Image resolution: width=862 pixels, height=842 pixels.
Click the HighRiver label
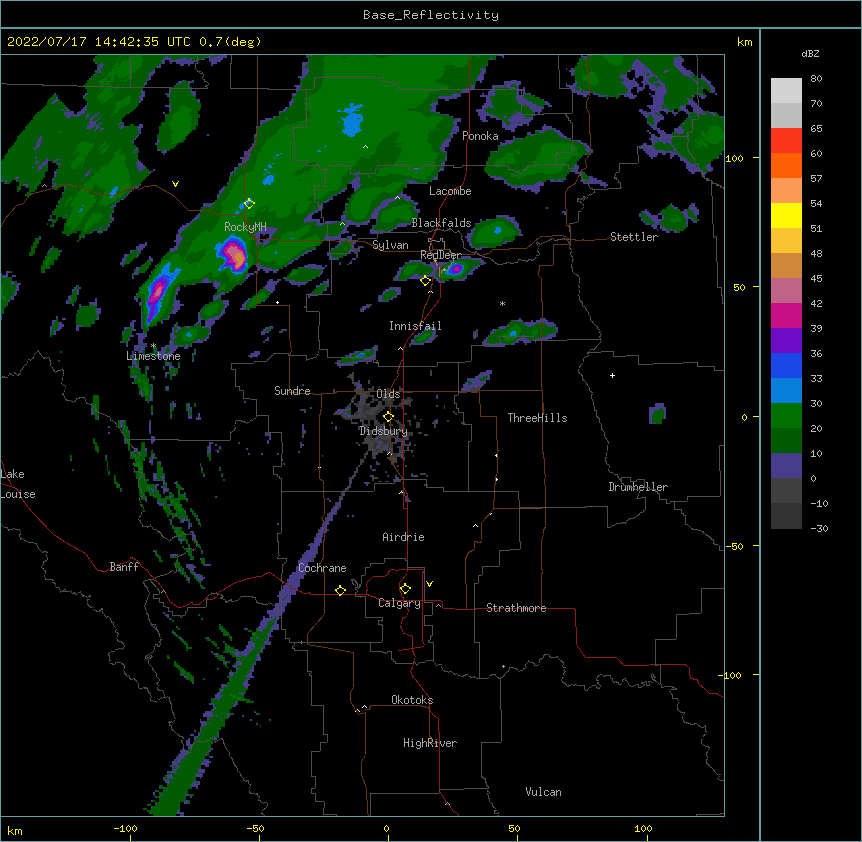[x=430, y=743]
